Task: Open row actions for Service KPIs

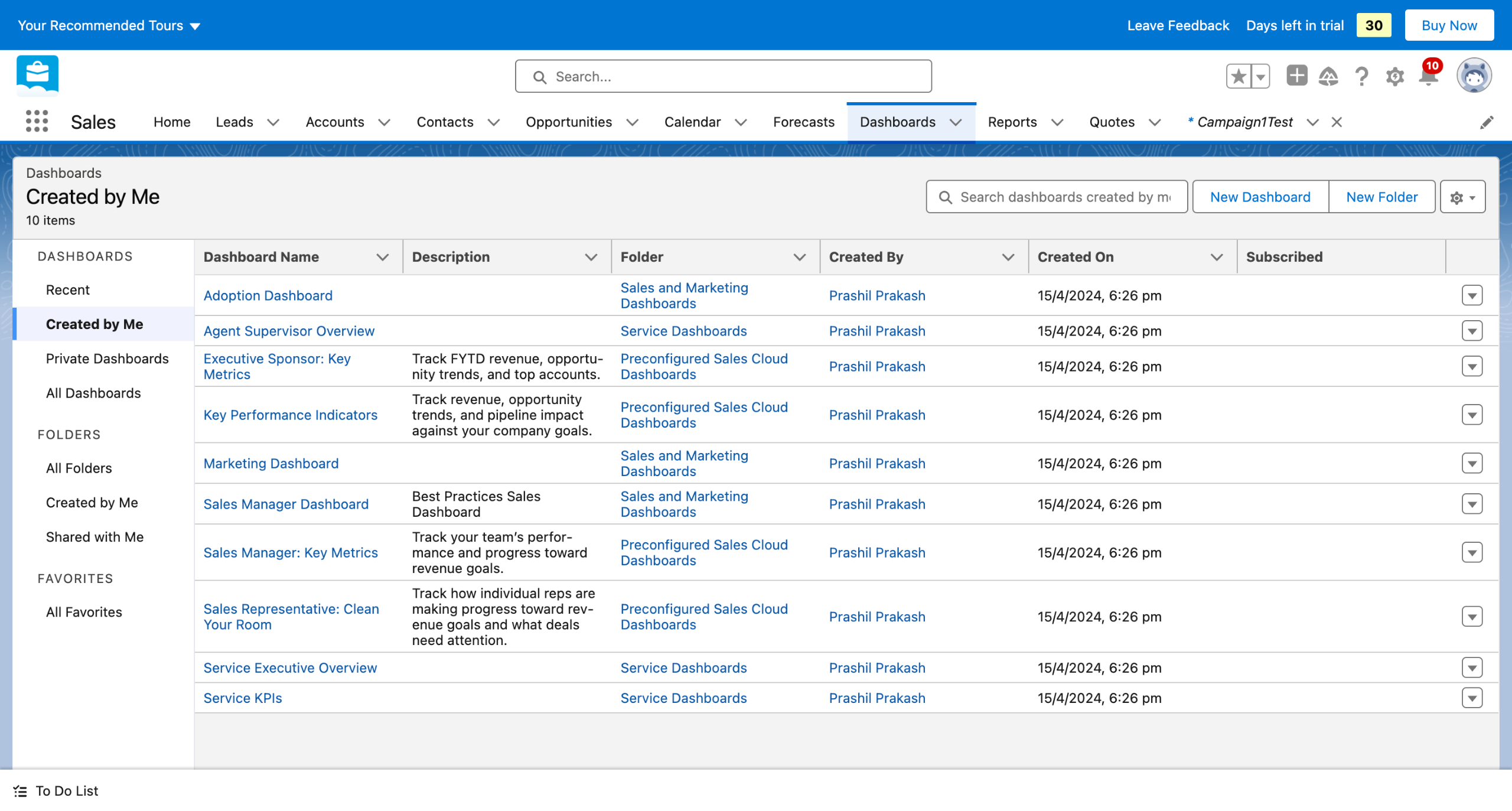Action: click(x=1472, y=698)
